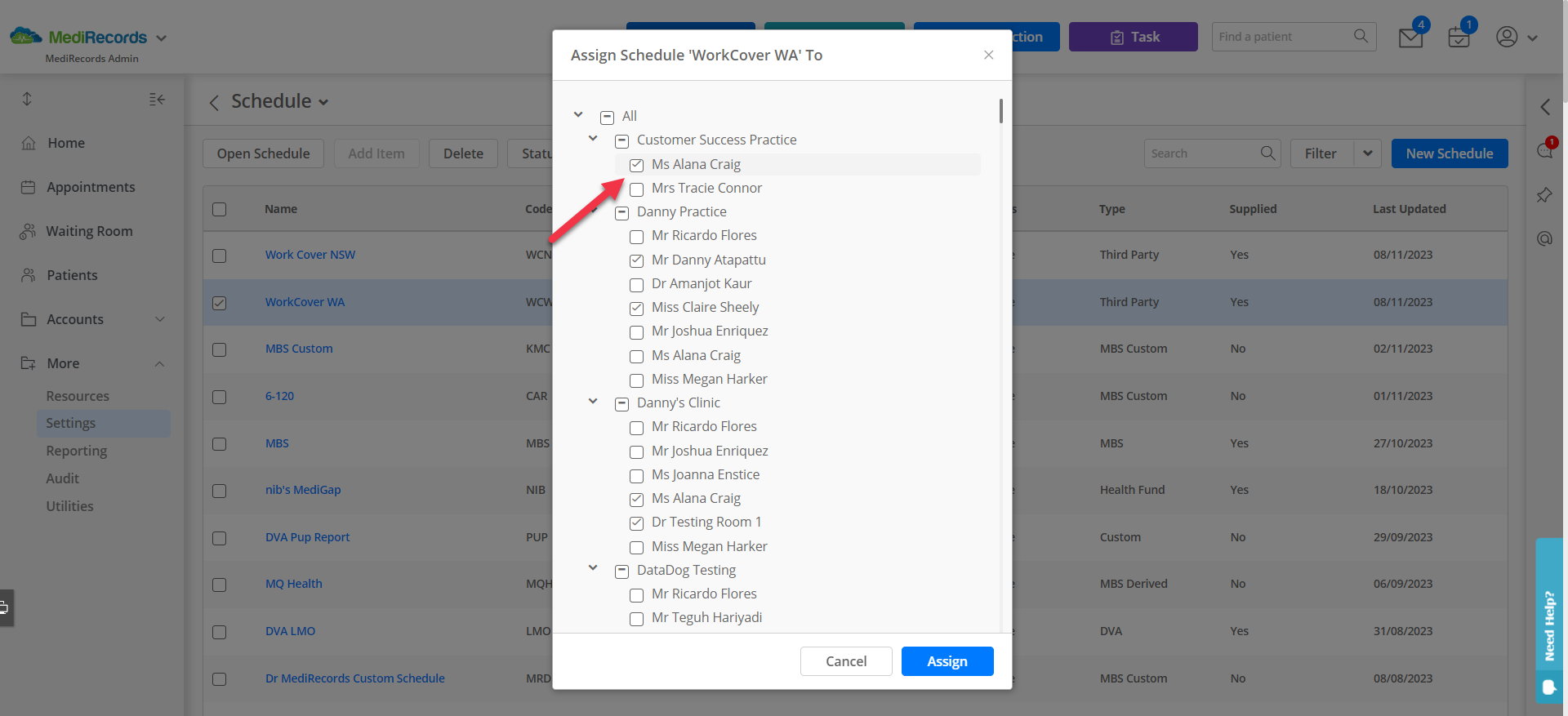Collapse the Danny's Clinic tree node

pyautogui.click(x=593, y=402)
